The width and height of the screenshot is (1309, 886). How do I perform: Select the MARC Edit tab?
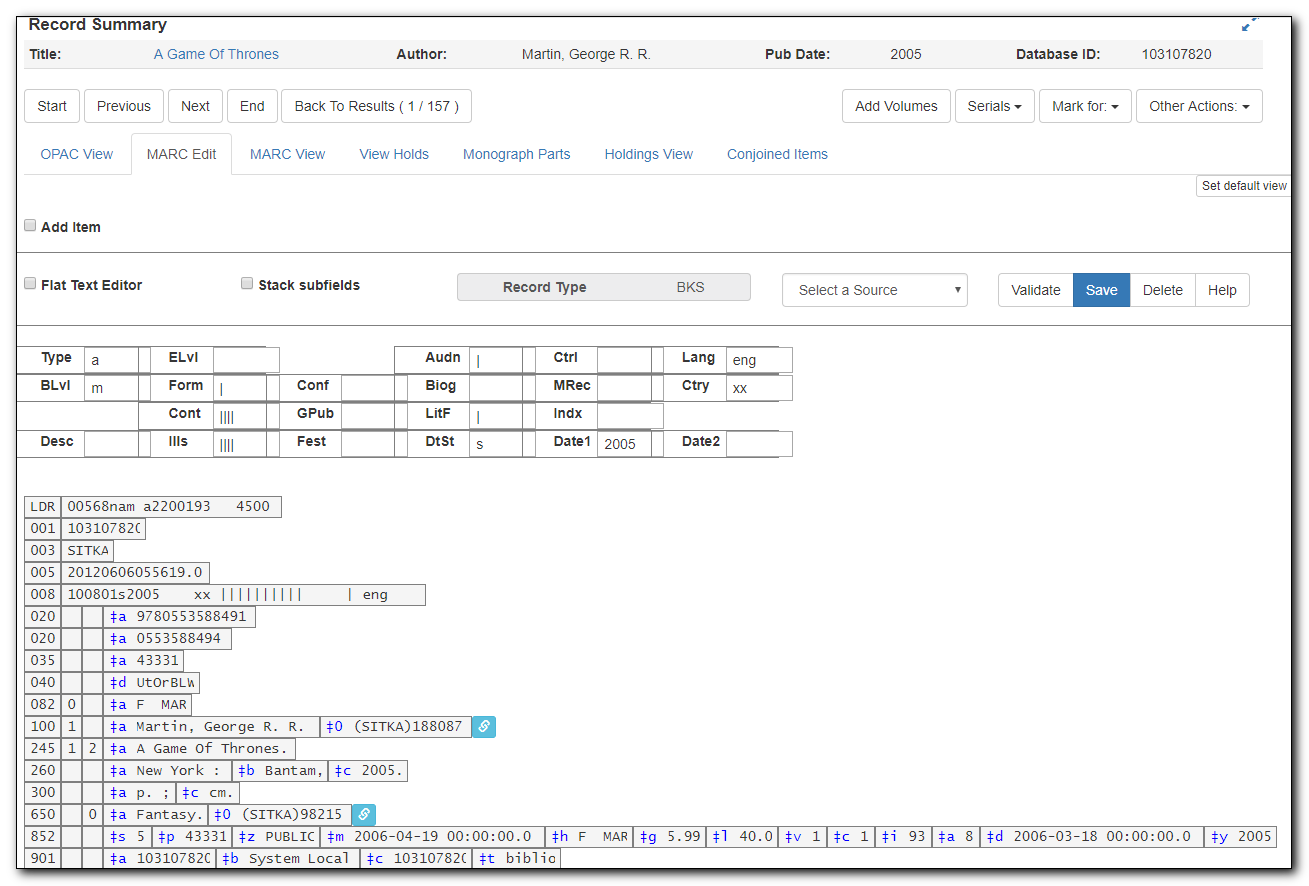pyautogui.click(x=181, y=154)
